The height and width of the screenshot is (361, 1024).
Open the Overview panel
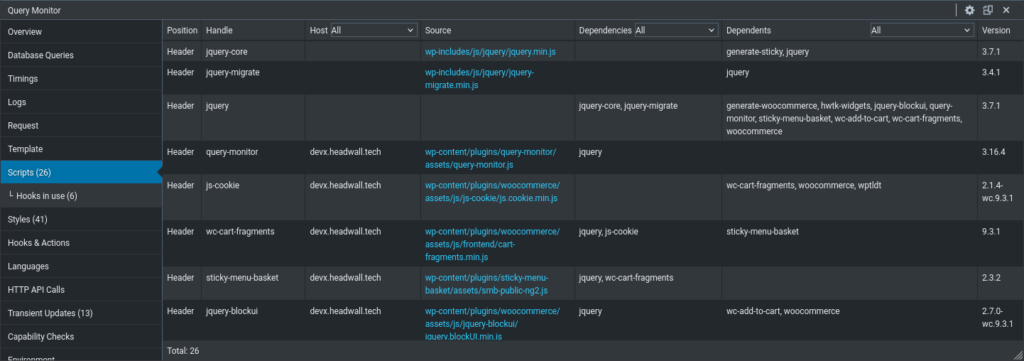click(81, 31)
